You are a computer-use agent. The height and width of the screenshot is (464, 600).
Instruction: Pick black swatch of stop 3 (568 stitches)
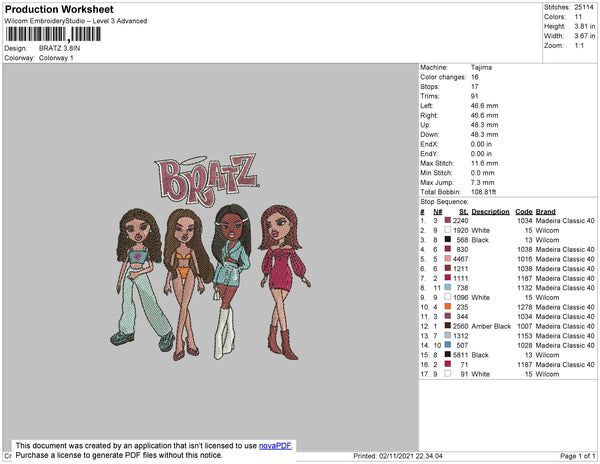click(x=448, y=239)
